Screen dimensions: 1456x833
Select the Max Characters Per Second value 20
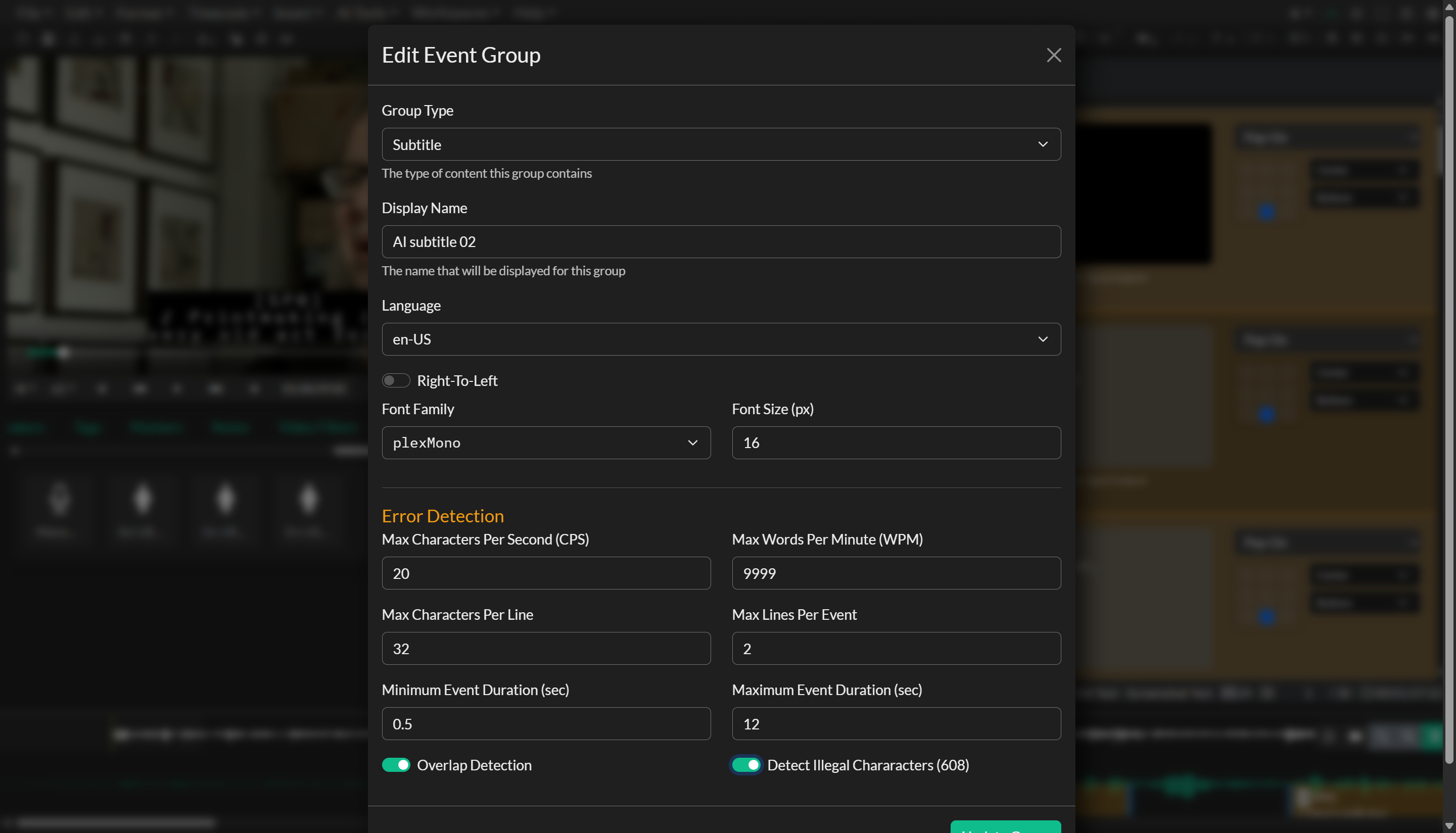(x=545, y=573)
